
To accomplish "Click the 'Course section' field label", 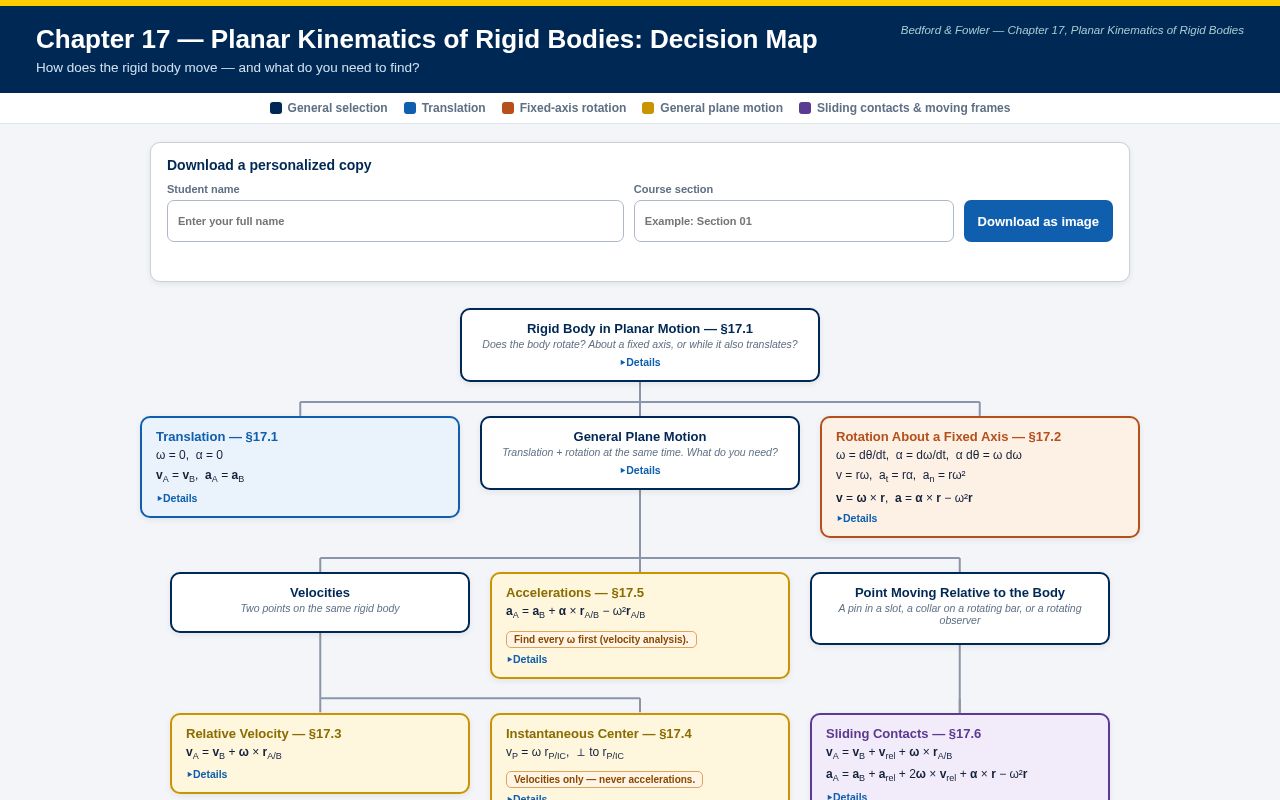I will coord(674,189).
